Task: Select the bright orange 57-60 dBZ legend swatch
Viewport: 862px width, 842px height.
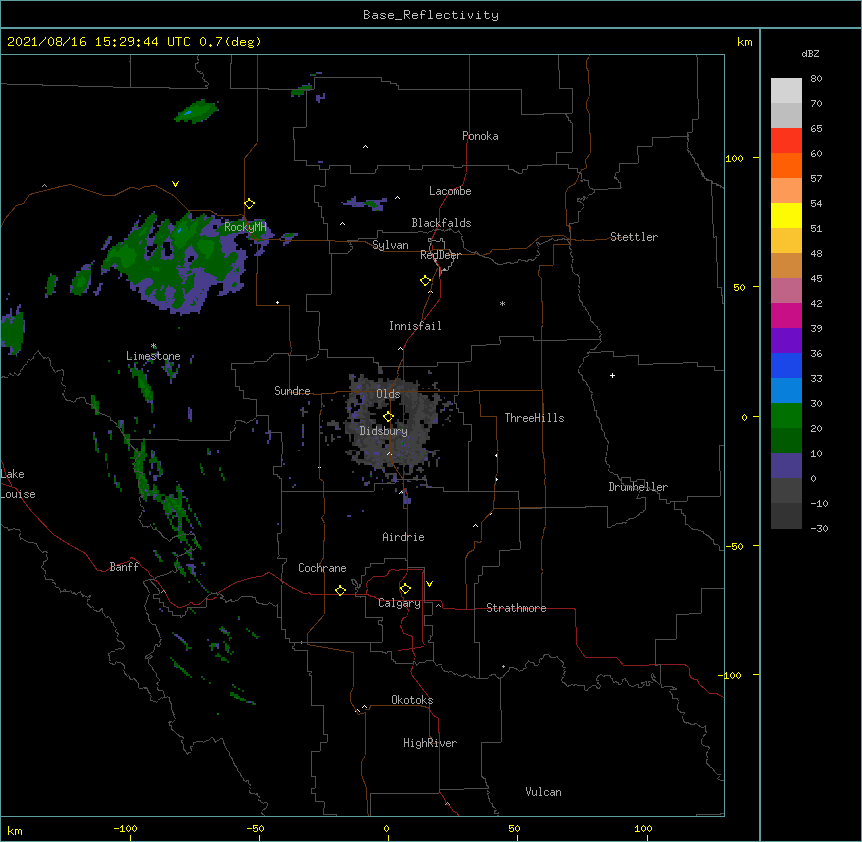Action: click(x=786, y=165)
